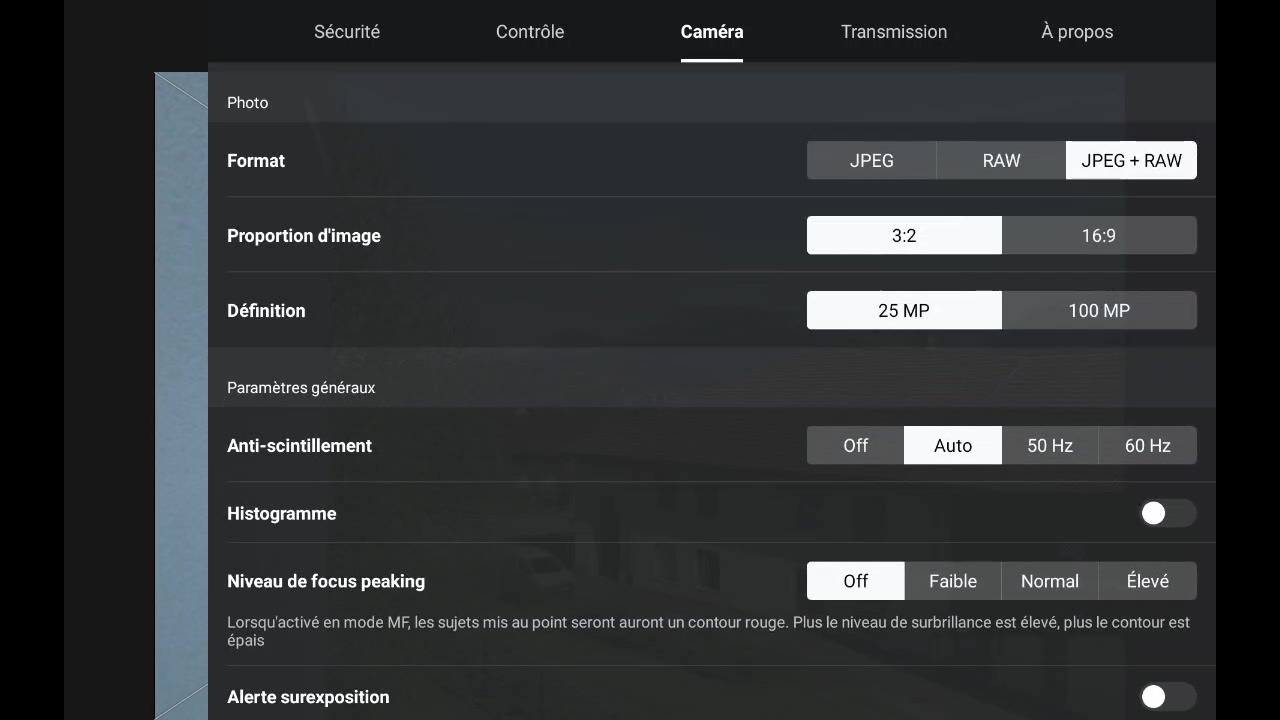This screenshot has width=1280, height=720.
Task: Set definition to 25 MP
Action: click(904, 310)
